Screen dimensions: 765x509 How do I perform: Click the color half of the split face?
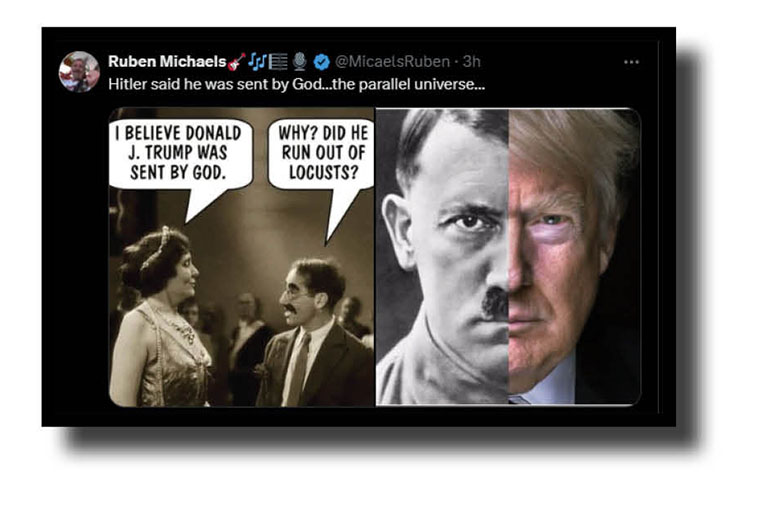coord(573,256)
